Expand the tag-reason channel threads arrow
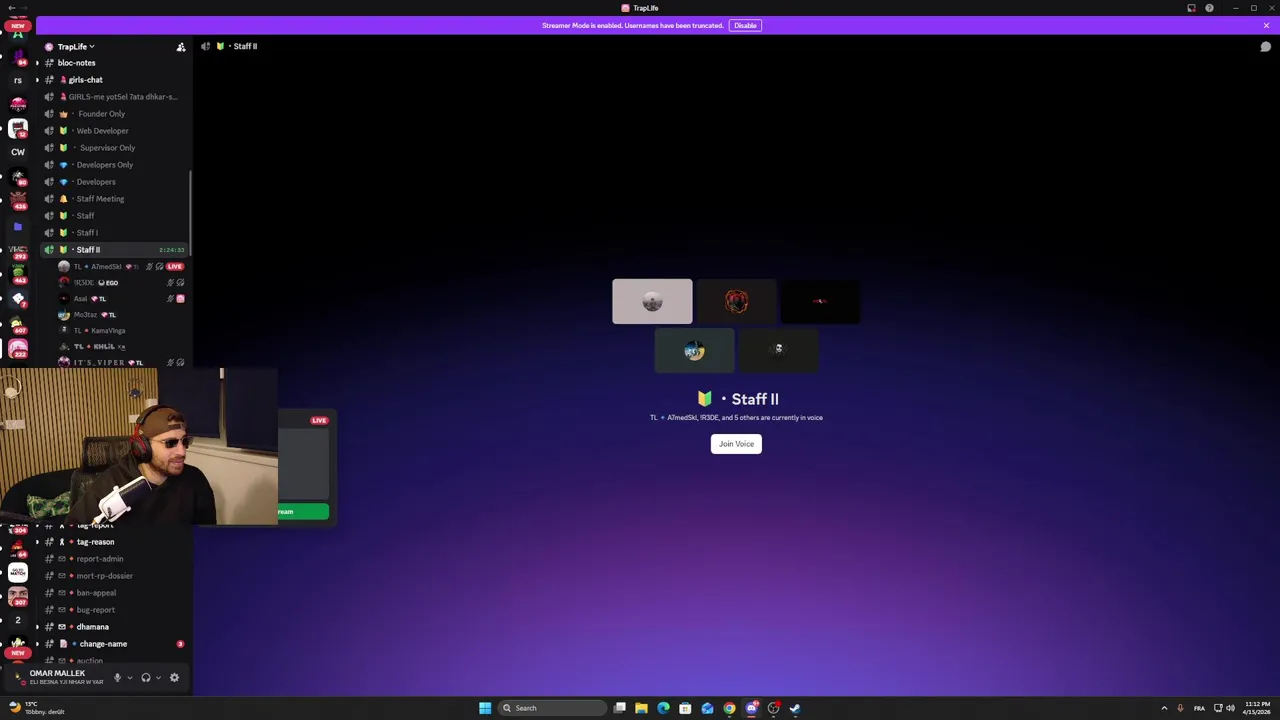The width and height of the screenshot is (1280, 720). coord(37,542)
